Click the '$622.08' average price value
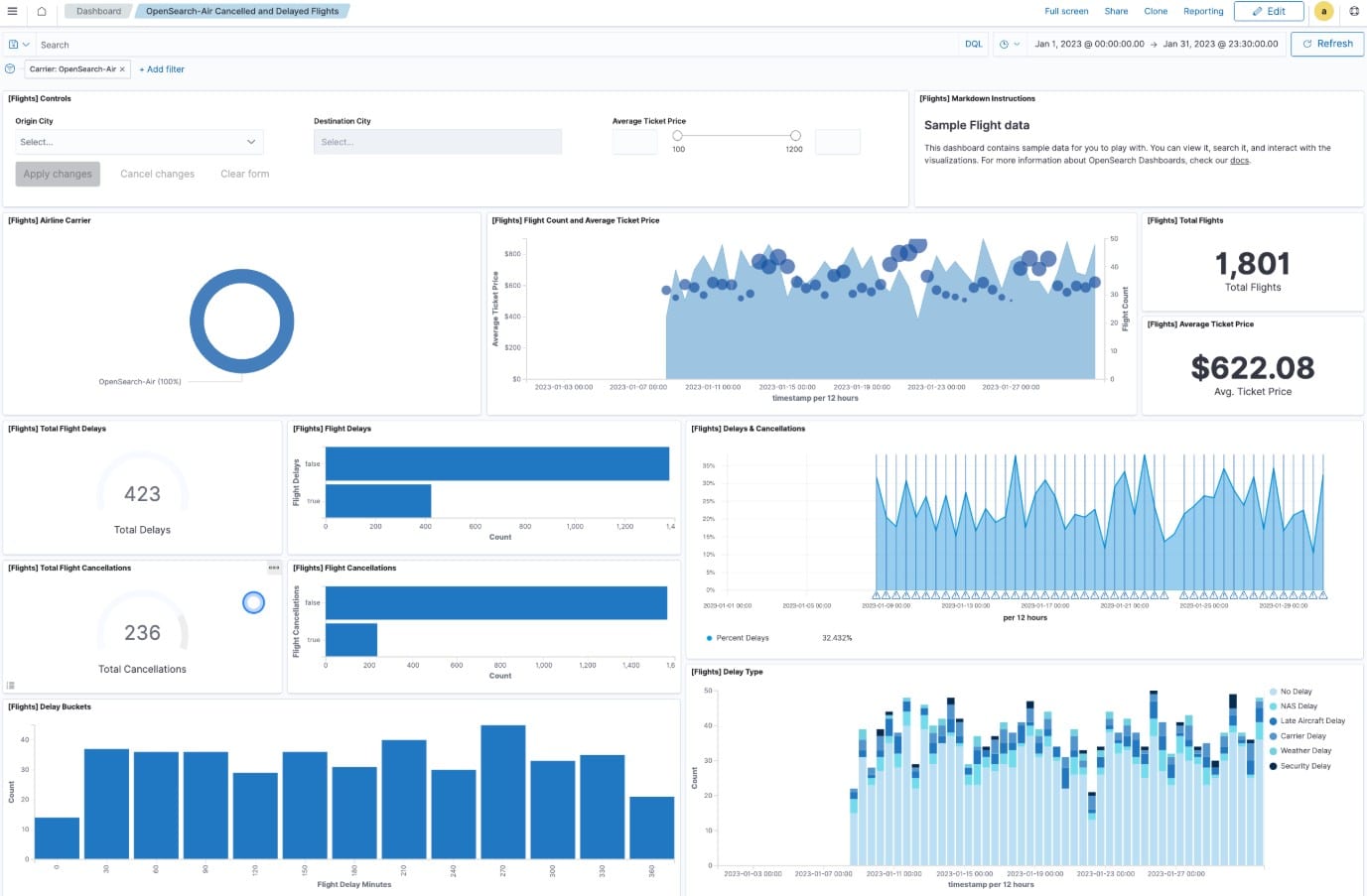Image resolution: width=1367 pixels, height=896 pixels. tap(1253, 368)
